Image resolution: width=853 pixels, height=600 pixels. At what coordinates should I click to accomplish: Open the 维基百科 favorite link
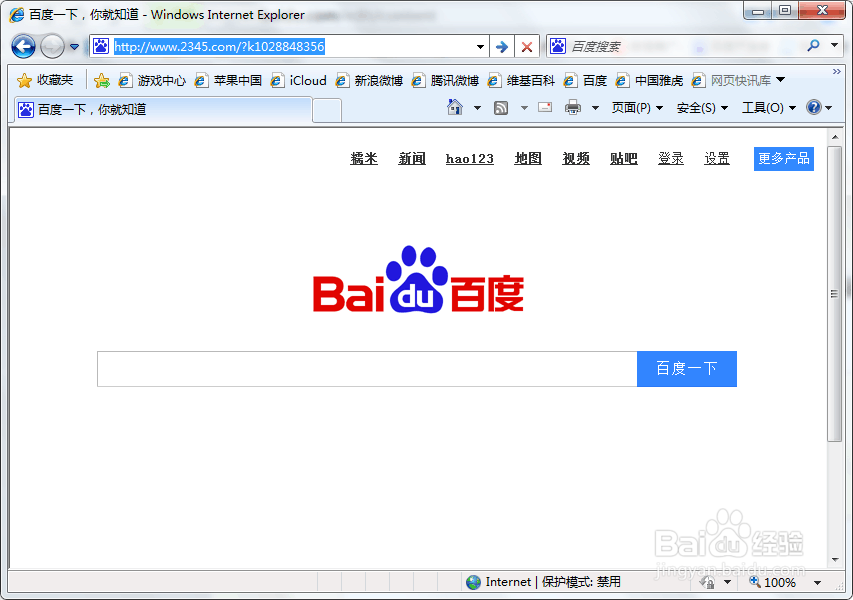pyautogui.click(x=522, y=81)
